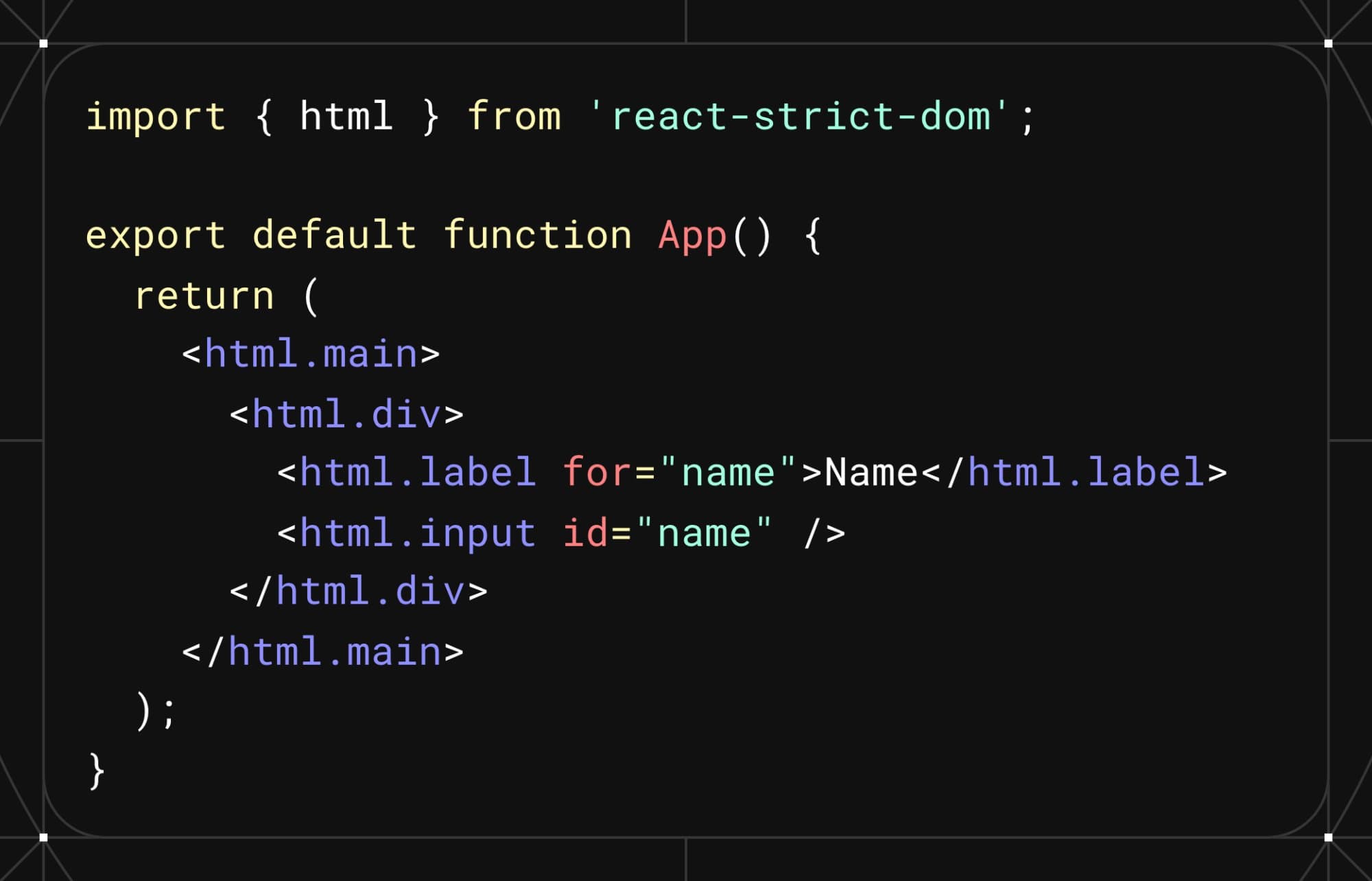The image size is (1372, 881).
Task: Click the opening html.div tag
Action: click(x=346, y=414)
